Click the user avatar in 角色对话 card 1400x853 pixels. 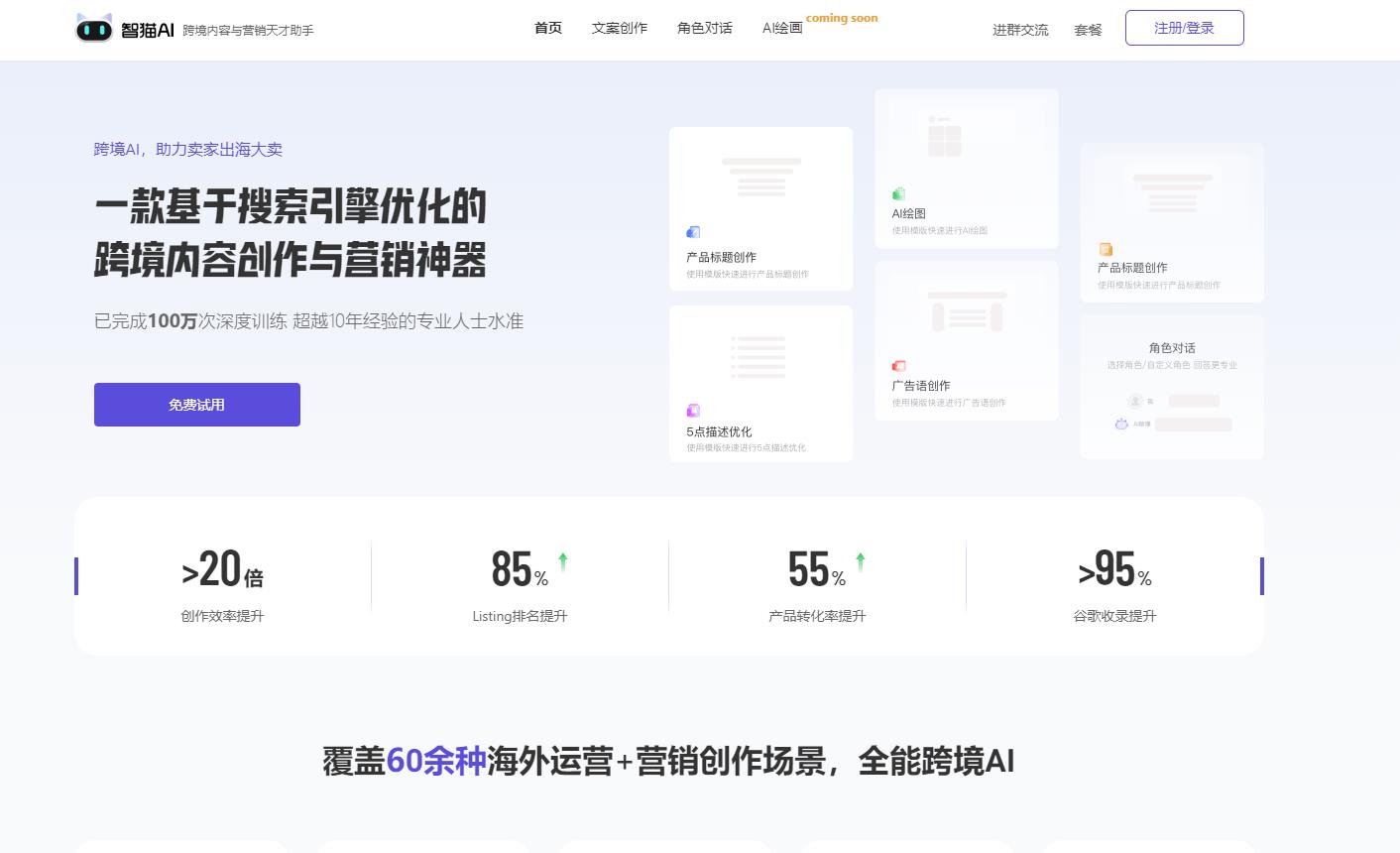(1135, 401)
